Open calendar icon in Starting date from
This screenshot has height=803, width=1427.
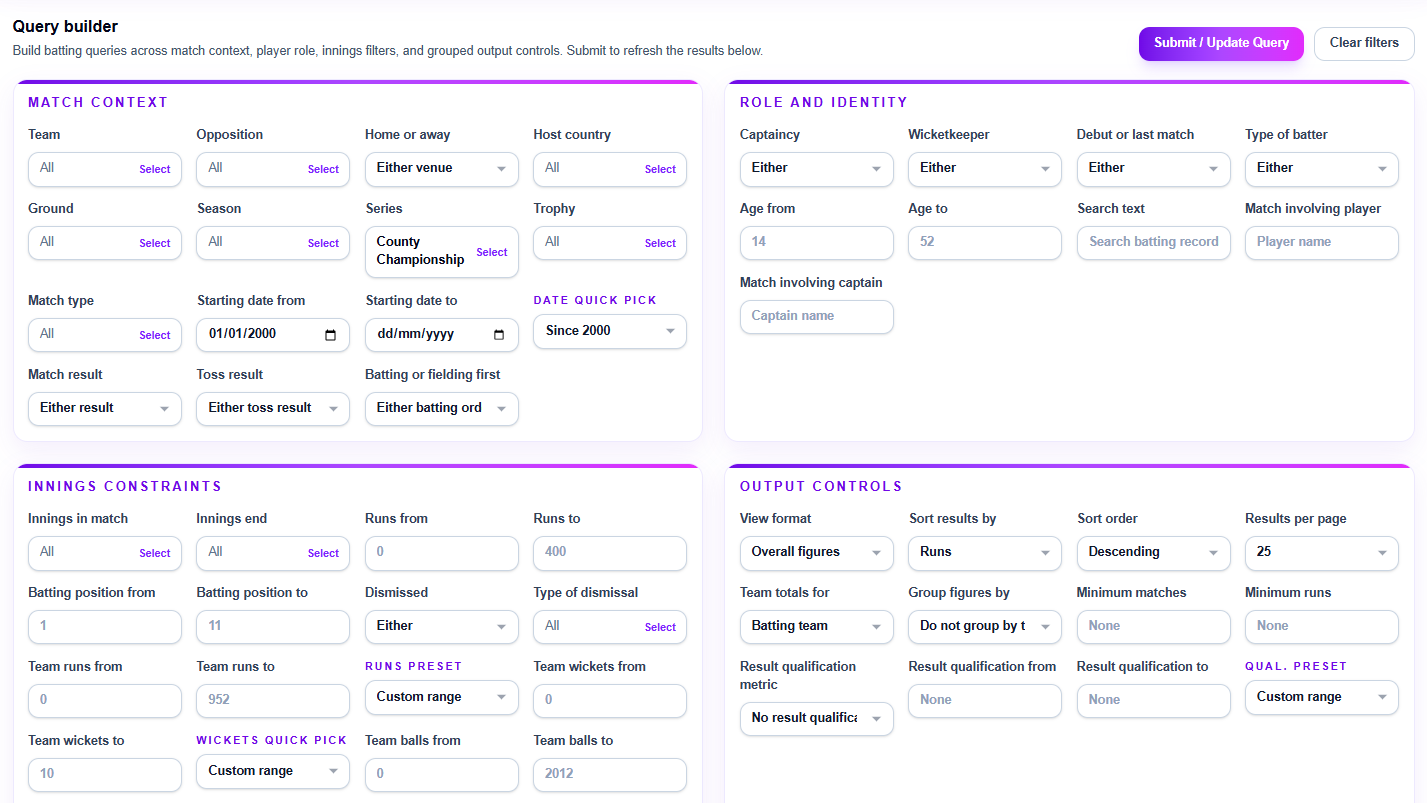[331, 335]
